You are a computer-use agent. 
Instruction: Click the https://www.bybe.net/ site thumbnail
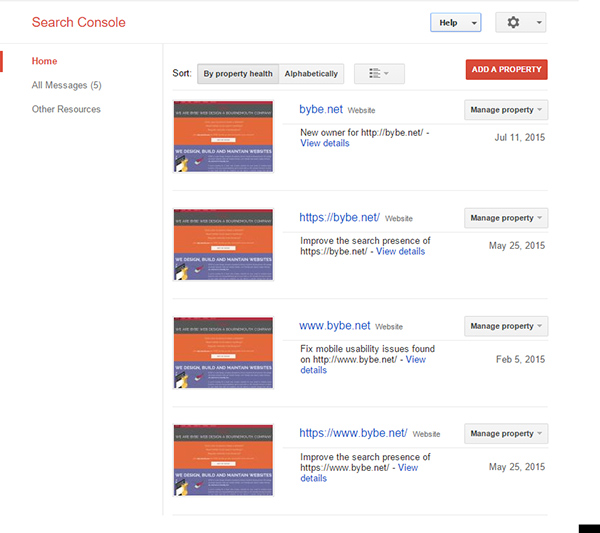tap(223, 460)
